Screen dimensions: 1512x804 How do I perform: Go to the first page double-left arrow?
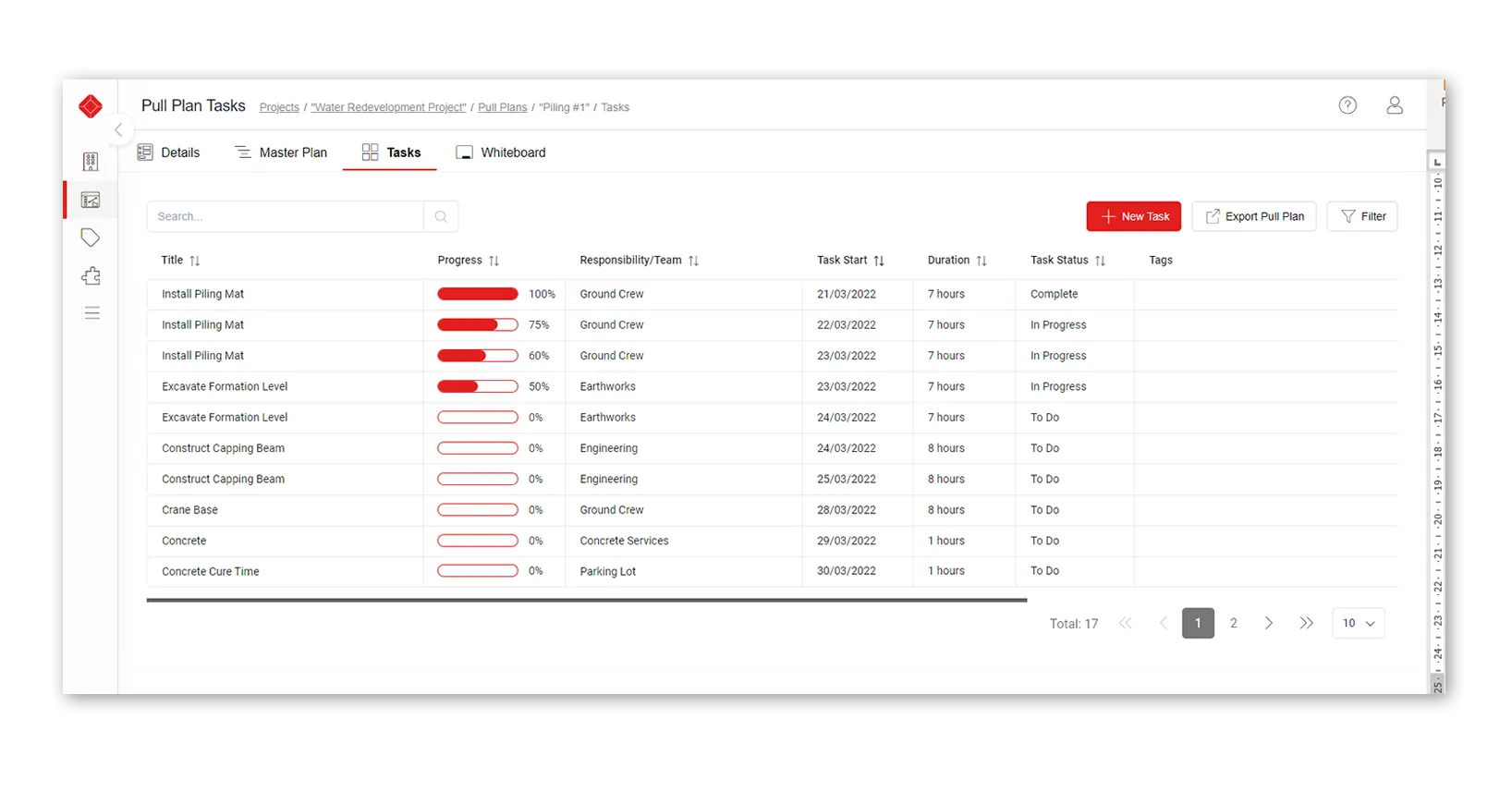click(1126, 623)
